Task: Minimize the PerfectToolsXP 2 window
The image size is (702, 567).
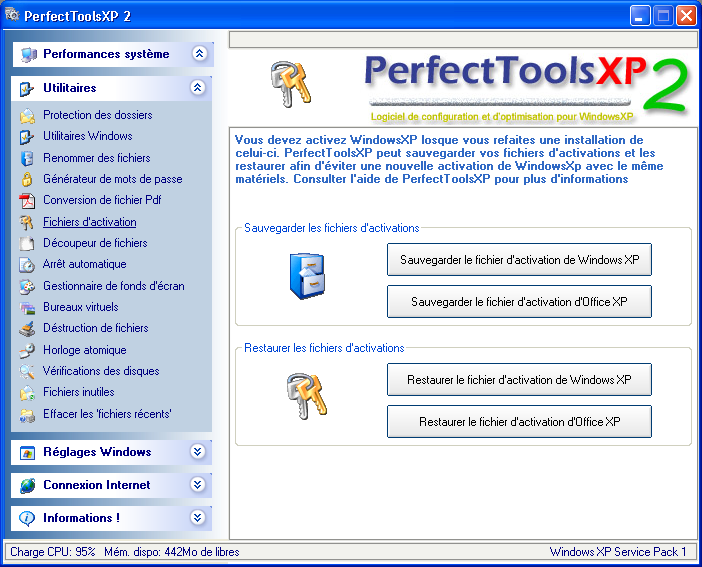Action: (640, 16)
